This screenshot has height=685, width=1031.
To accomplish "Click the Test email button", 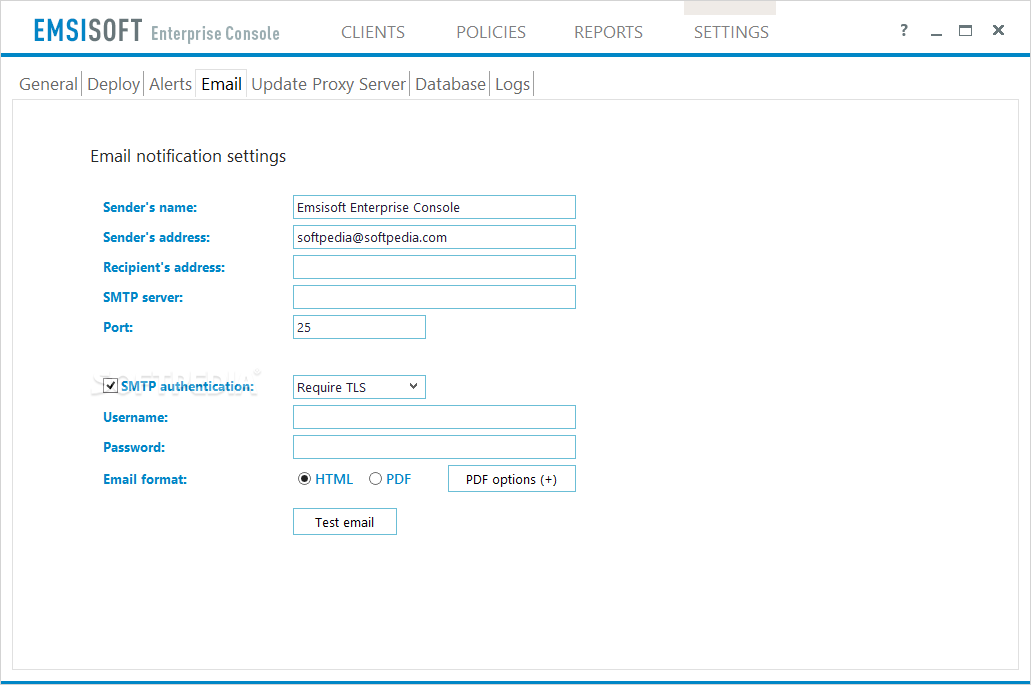I will point(345,522).
